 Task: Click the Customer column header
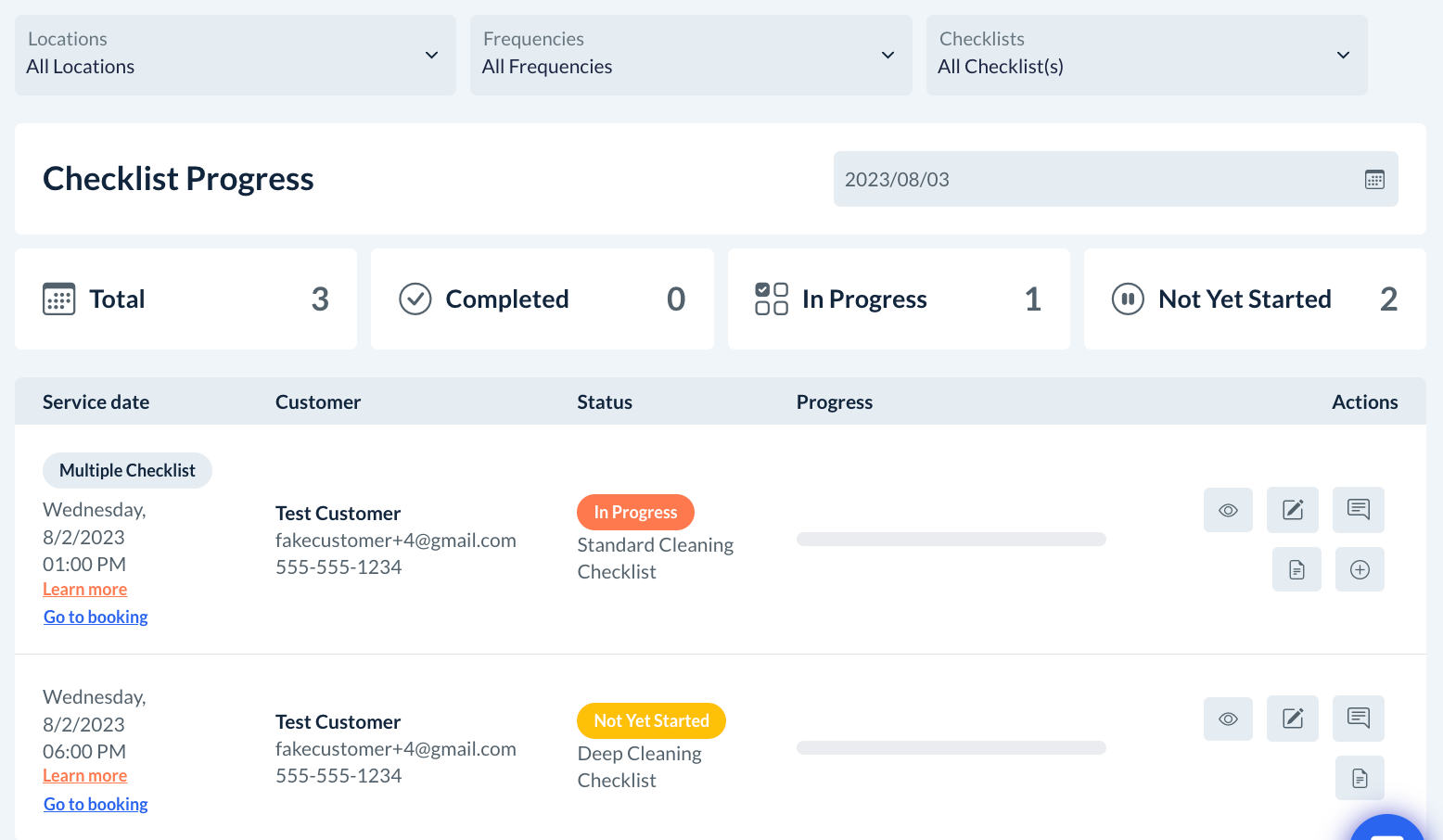tap(318, 401)
